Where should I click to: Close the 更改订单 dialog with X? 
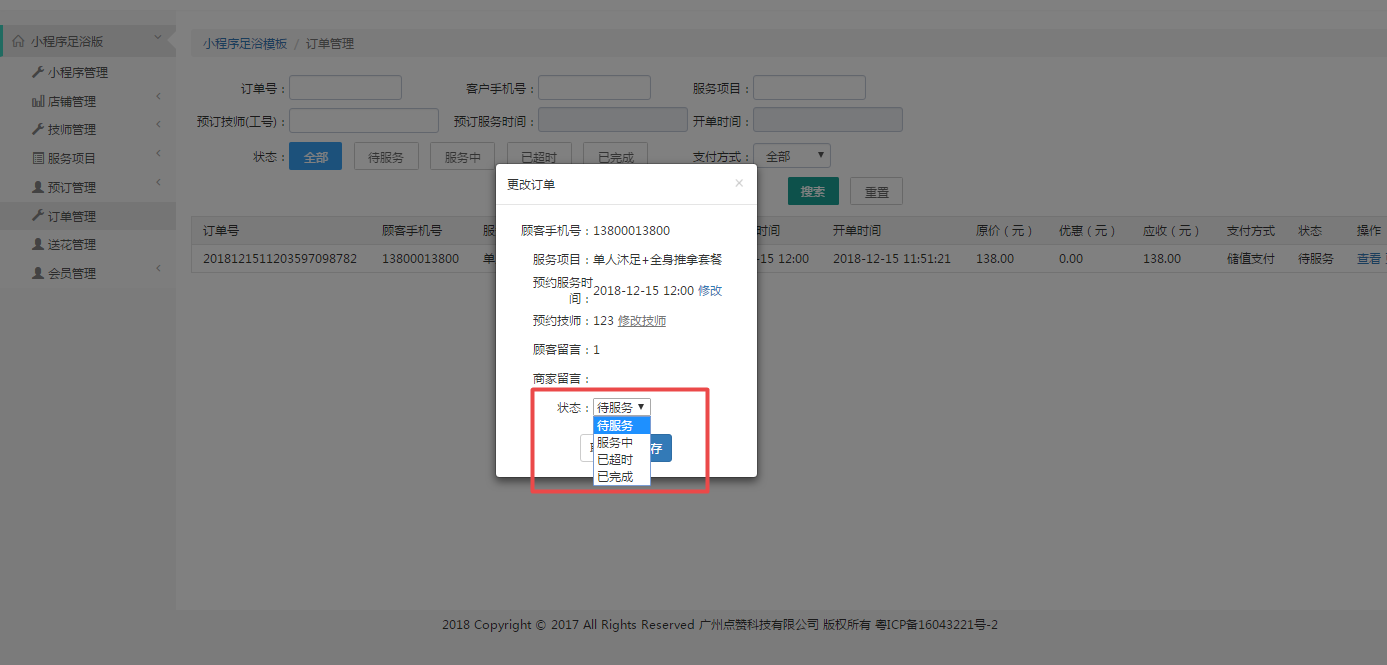(739, 183)
